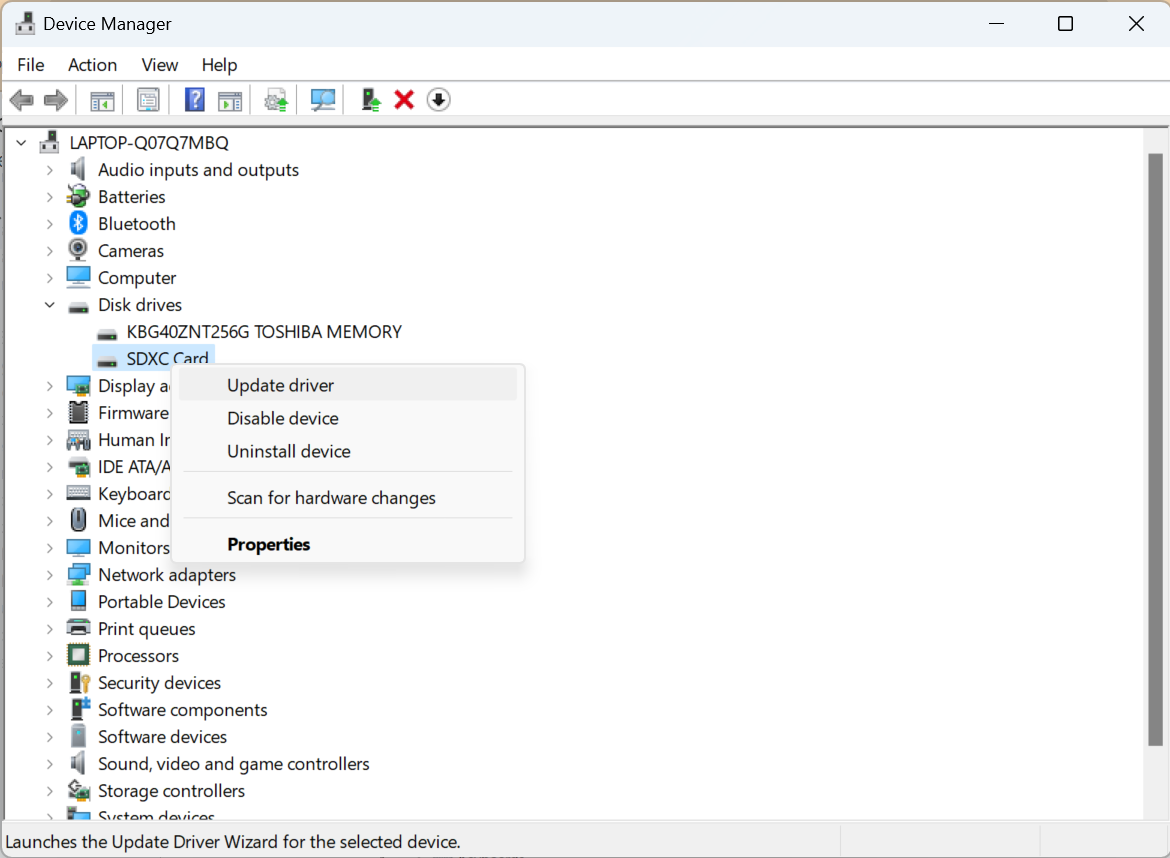Click the Disable device down-arrow icon

point(439,100)
